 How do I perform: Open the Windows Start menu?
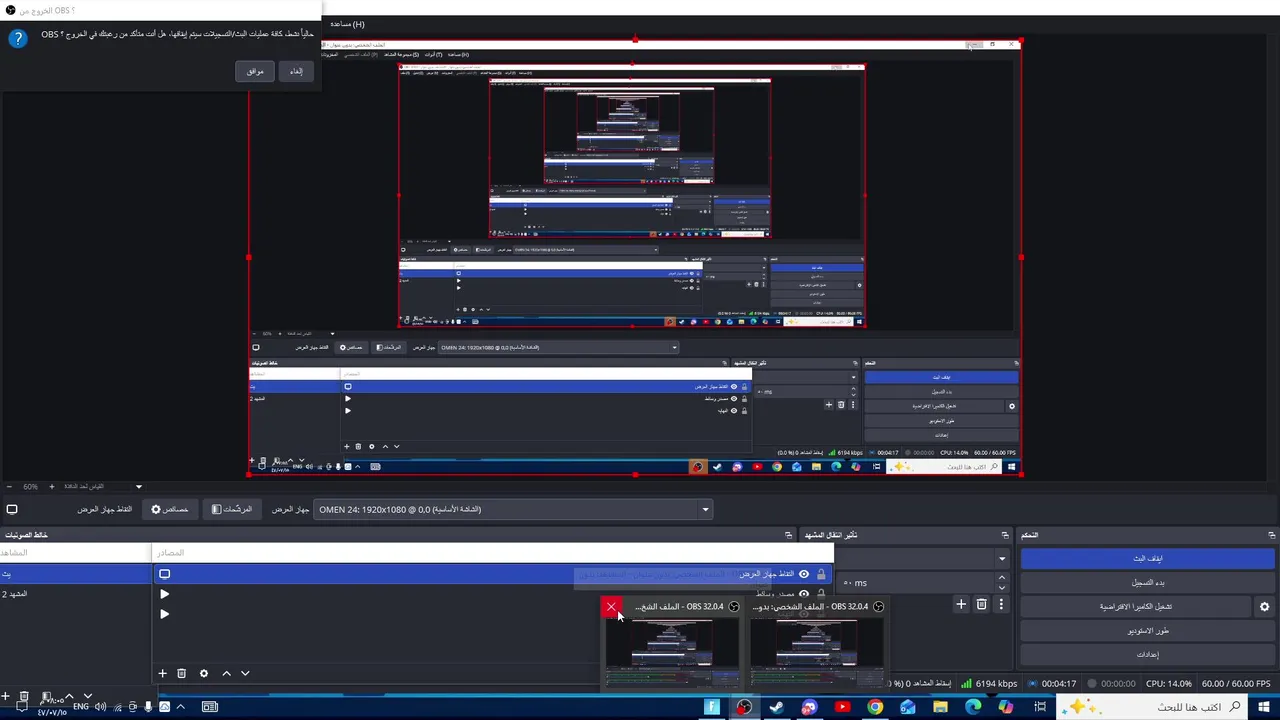coord(1266,707)
